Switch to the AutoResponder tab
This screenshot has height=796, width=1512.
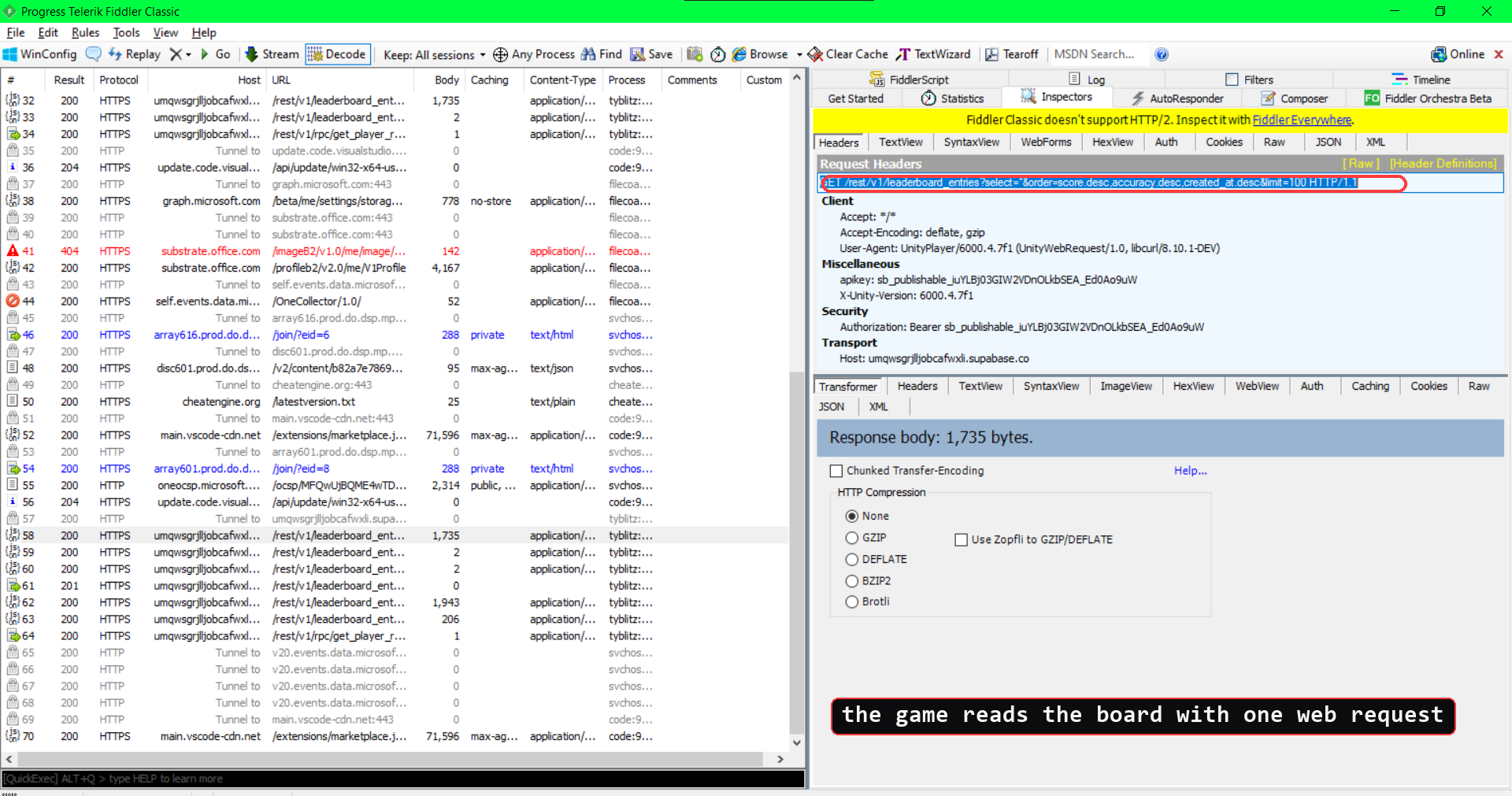pyautogui.click(x=1177, y=98)
